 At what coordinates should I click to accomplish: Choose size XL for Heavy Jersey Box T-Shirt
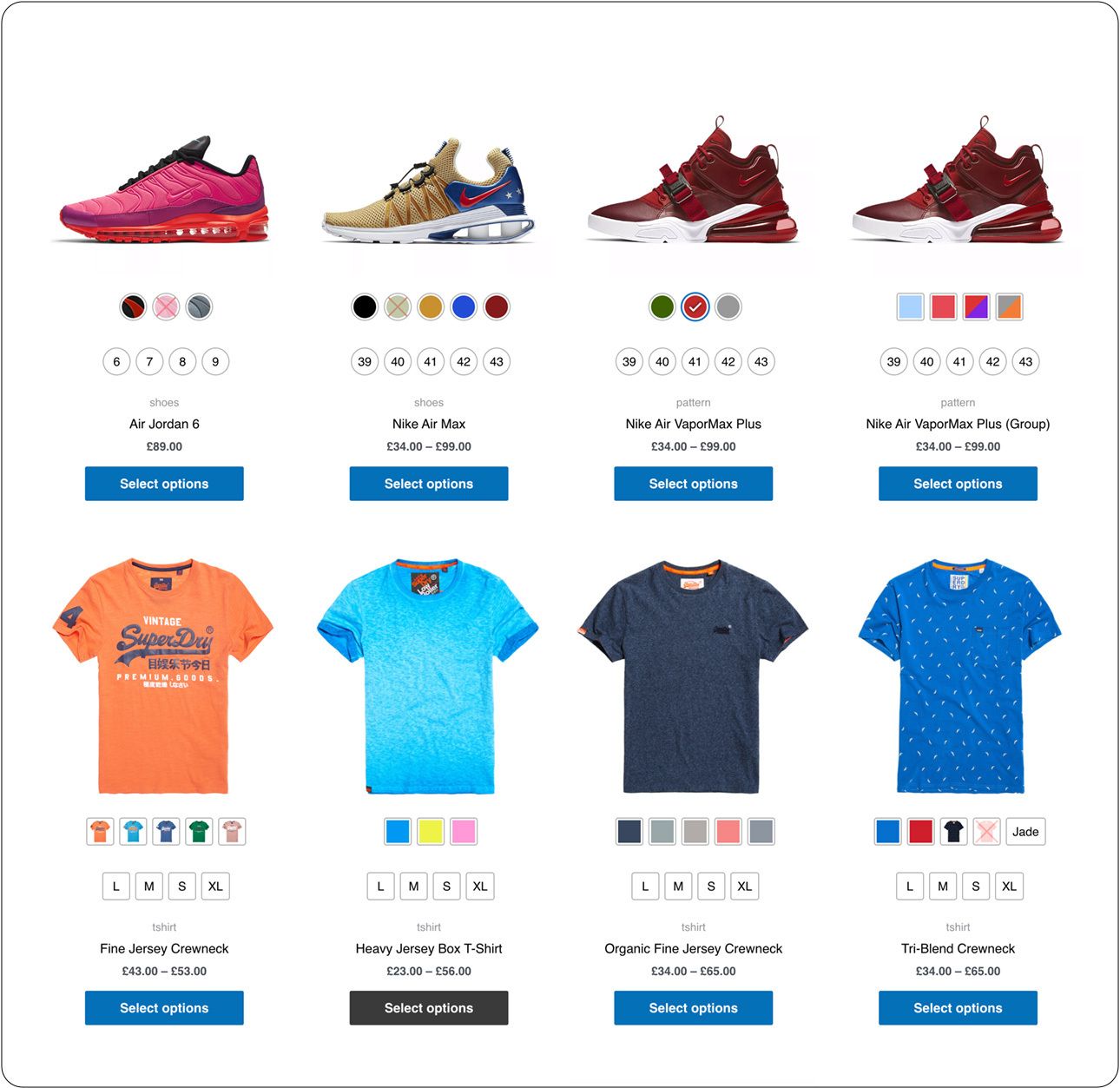click(480, 887)
